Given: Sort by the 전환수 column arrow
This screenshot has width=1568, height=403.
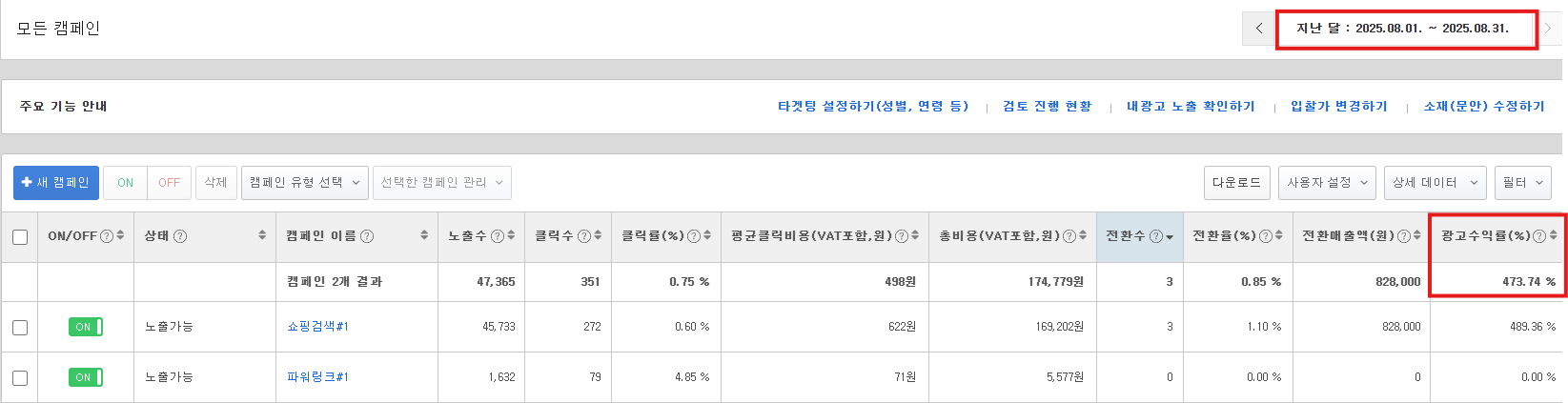Looking at the screenshot, I should click(x=1170, y=236).
